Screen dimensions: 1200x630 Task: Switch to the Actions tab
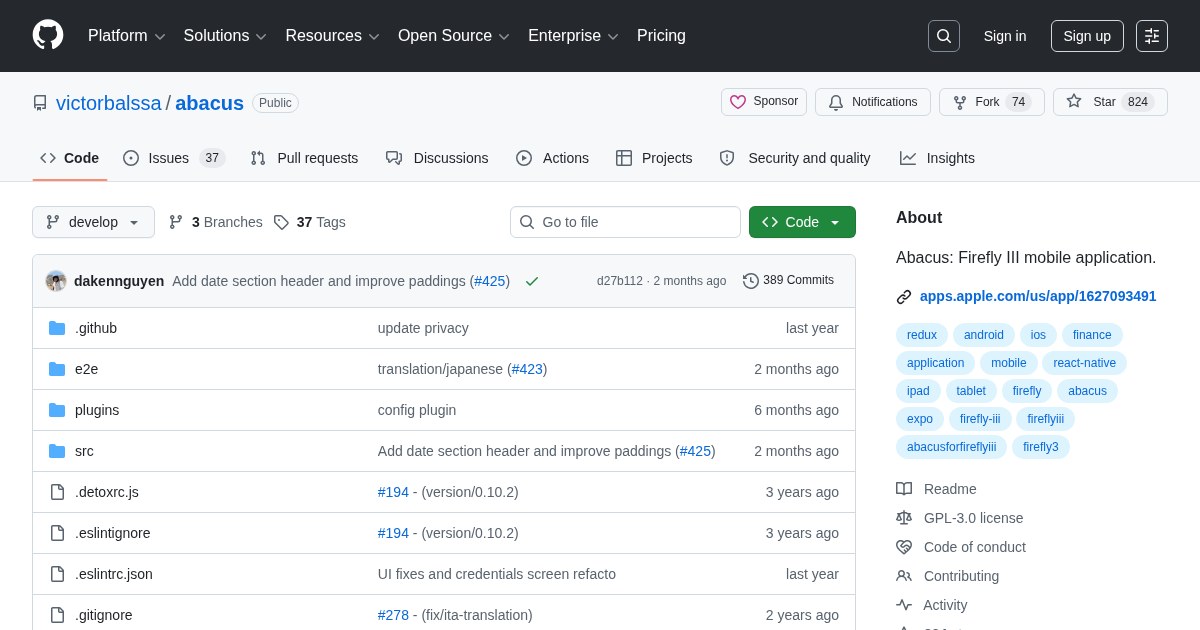(552, 158)
